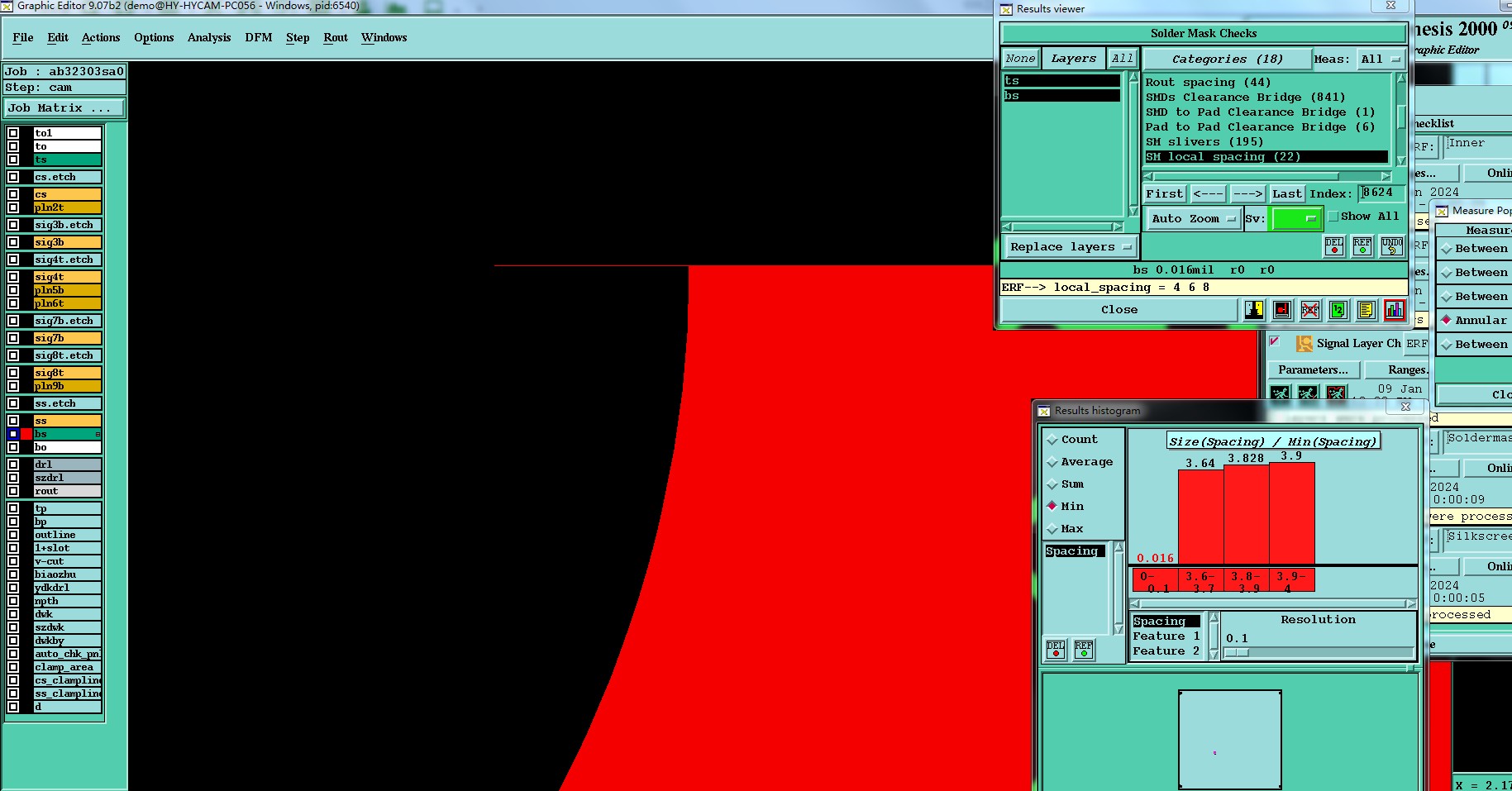Click the crossed-out REF icon
1512x791 pixels.
[1310, 310]
